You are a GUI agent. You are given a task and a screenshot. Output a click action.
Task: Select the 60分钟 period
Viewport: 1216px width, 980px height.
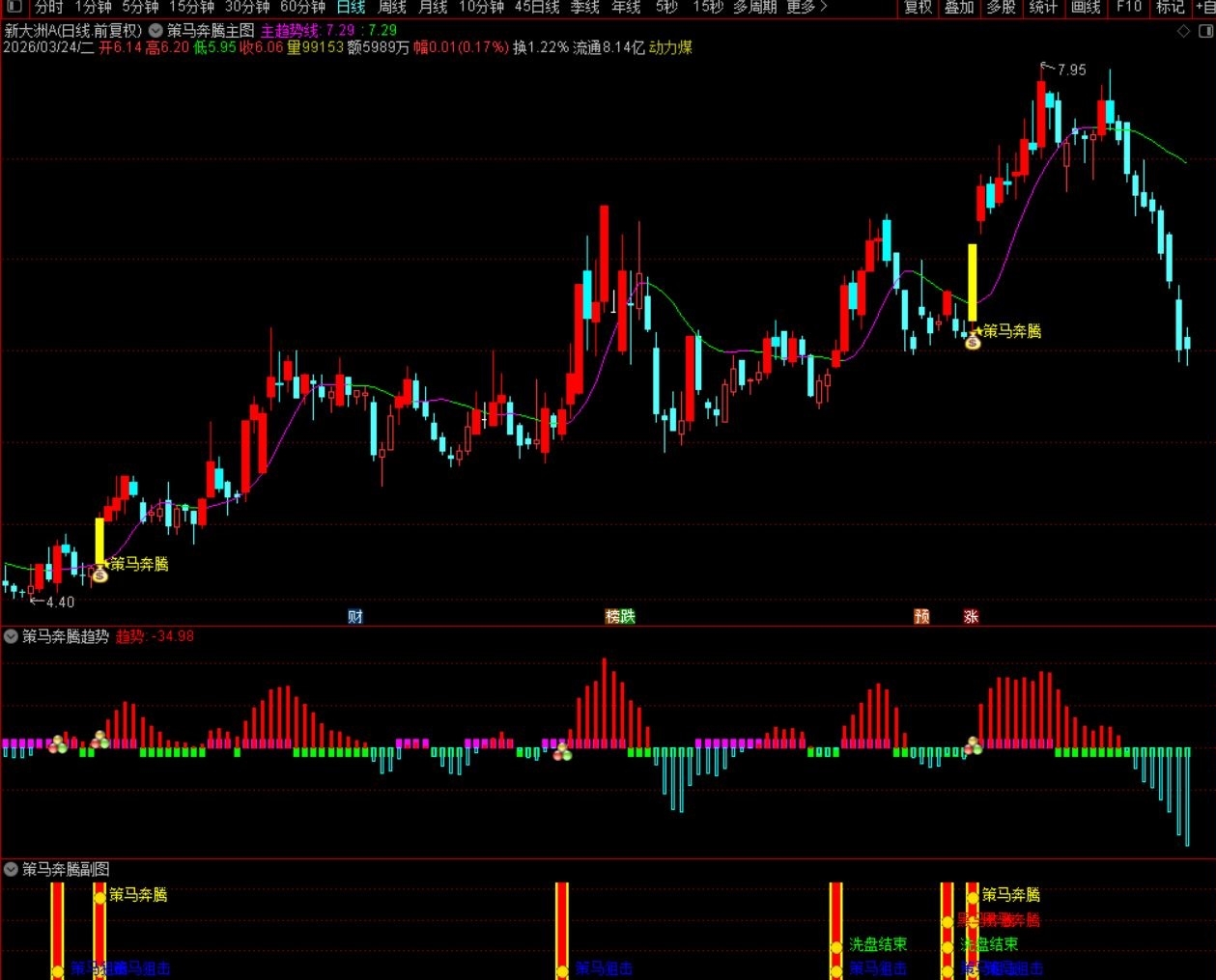coord(302,7)
